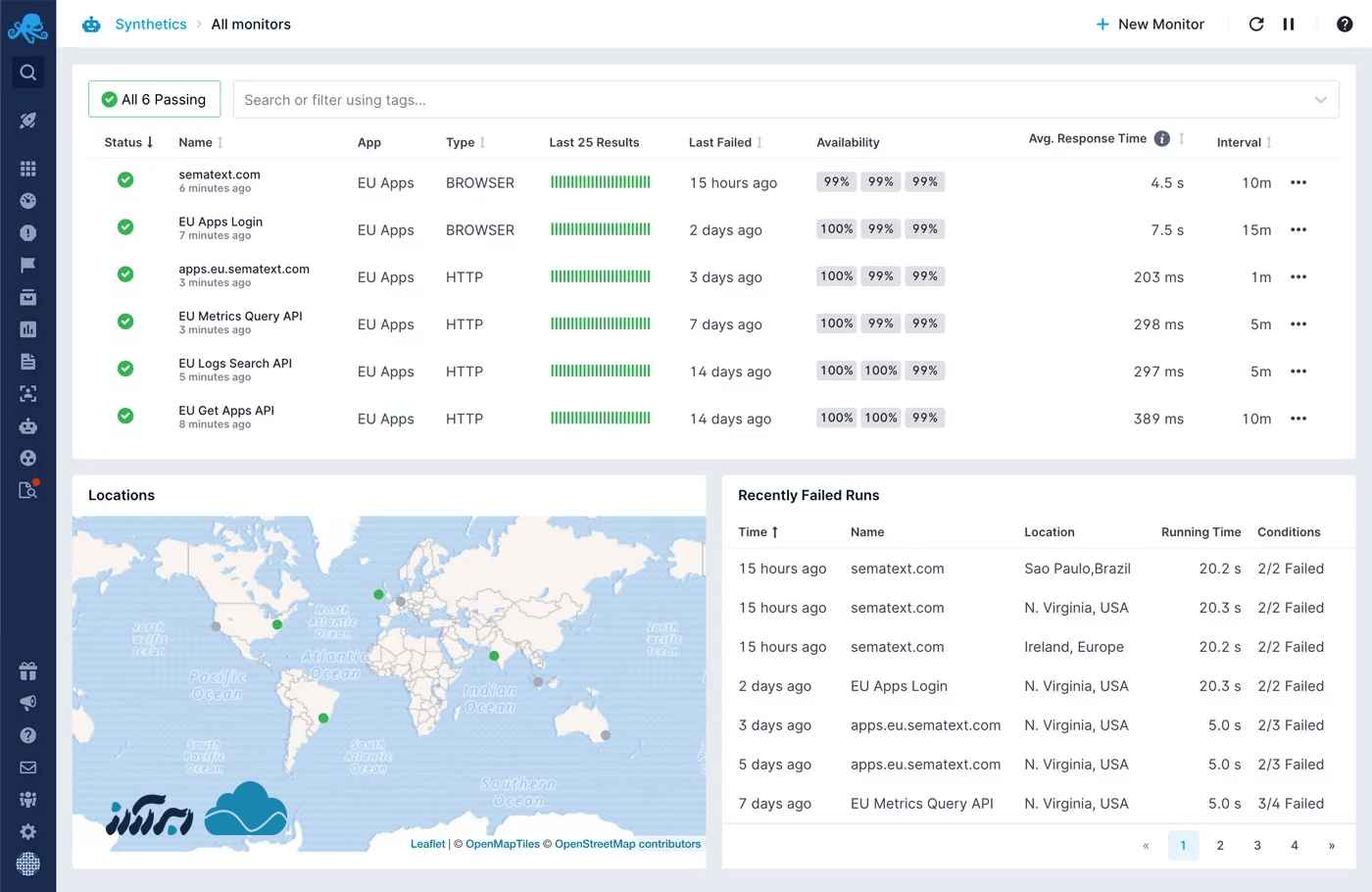Image resolution: width=1372 pixels, height=892 pixels.
Task: Click the info icon beside Avg. Response Time
Action: [x=1161, y=139]
